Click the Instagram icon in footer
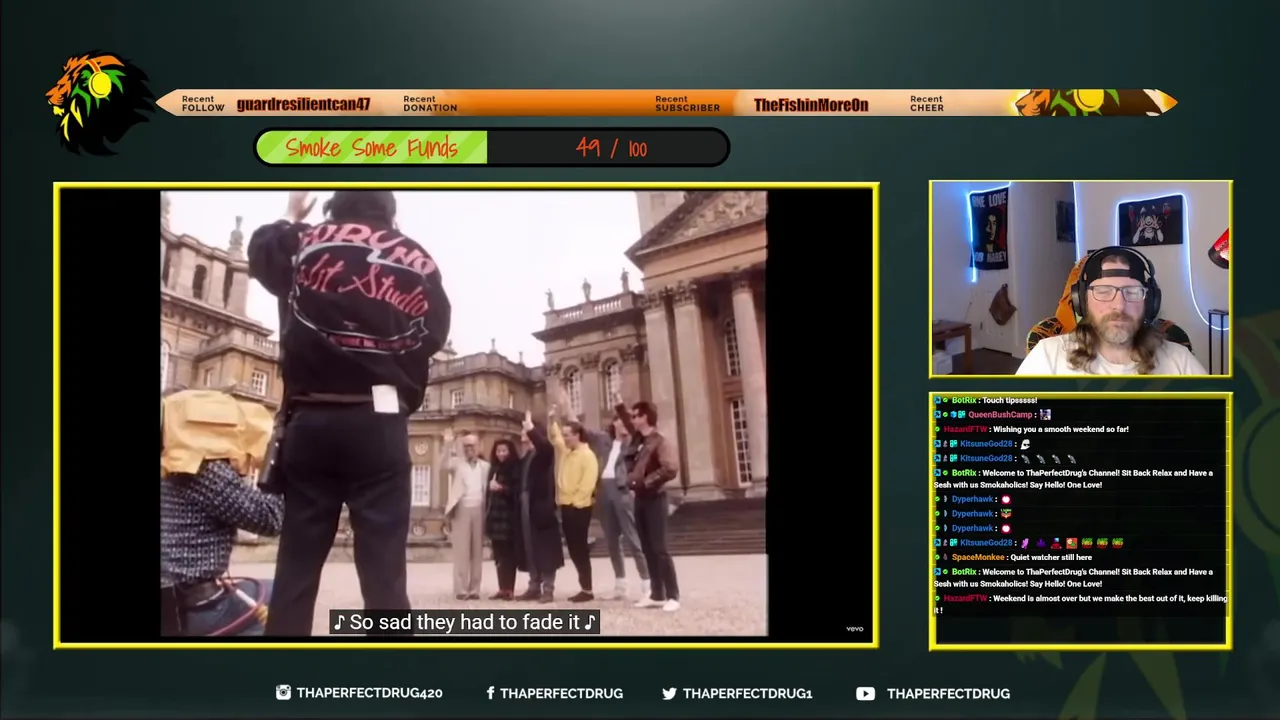 tap(284, 692)
